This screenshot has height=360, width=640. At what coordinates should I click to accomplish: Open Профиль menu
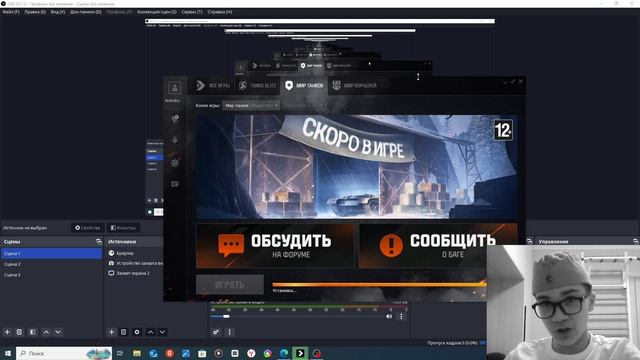click(x=119, y=12)
